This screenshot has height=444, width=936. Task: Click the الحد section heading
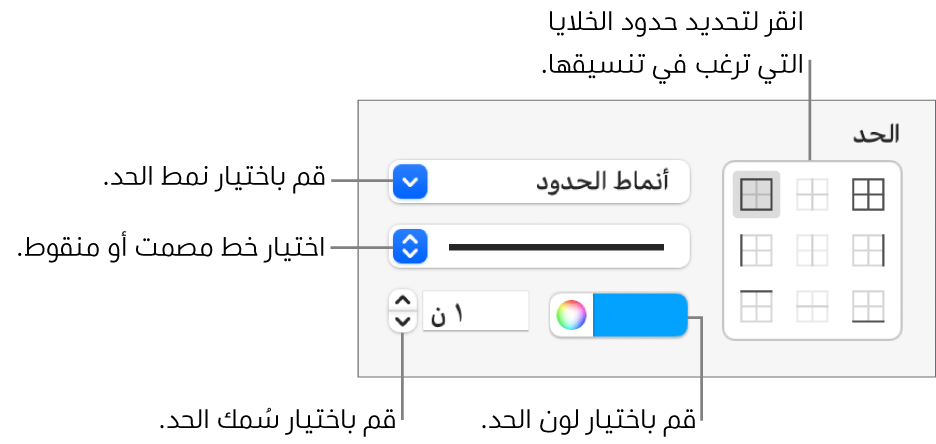coord(876,133)
